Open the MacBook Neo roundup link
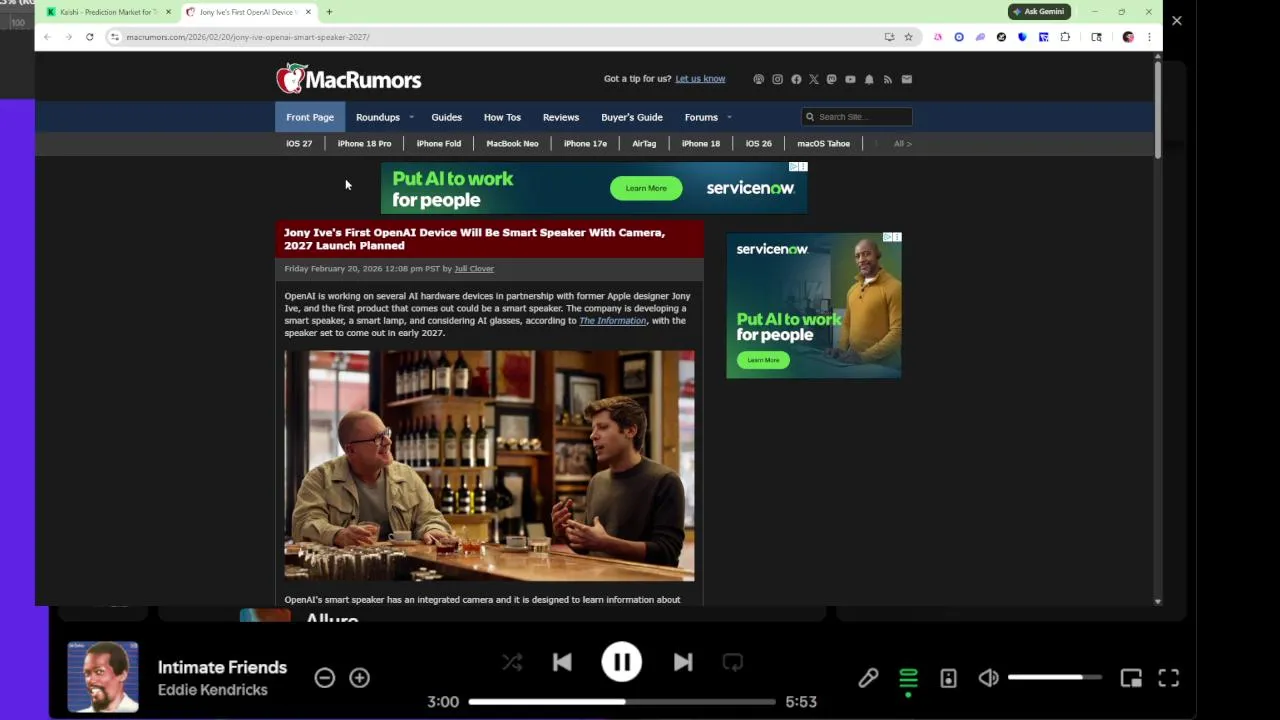This screenshot has height=720, width=1280. click(x=512, y=144)
